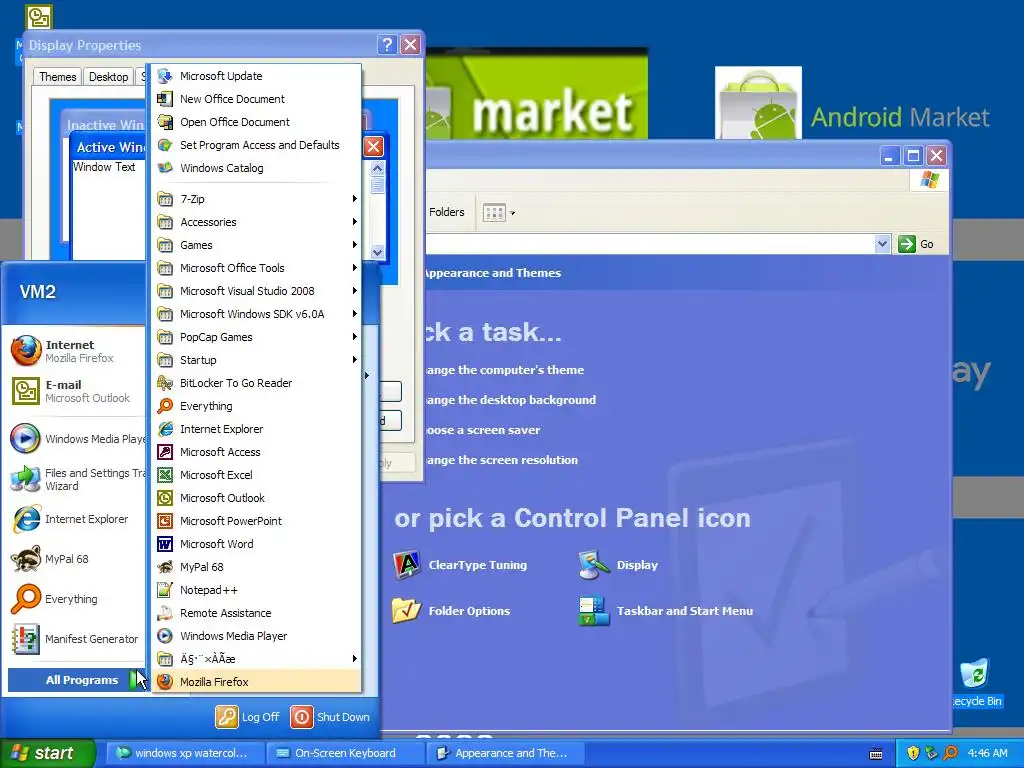Image resolution: width=1024 pixels, height=768 pixels.
Task: Open the address bar dropdown arrow
Action: pyautogui.click(x=882, y=244)
